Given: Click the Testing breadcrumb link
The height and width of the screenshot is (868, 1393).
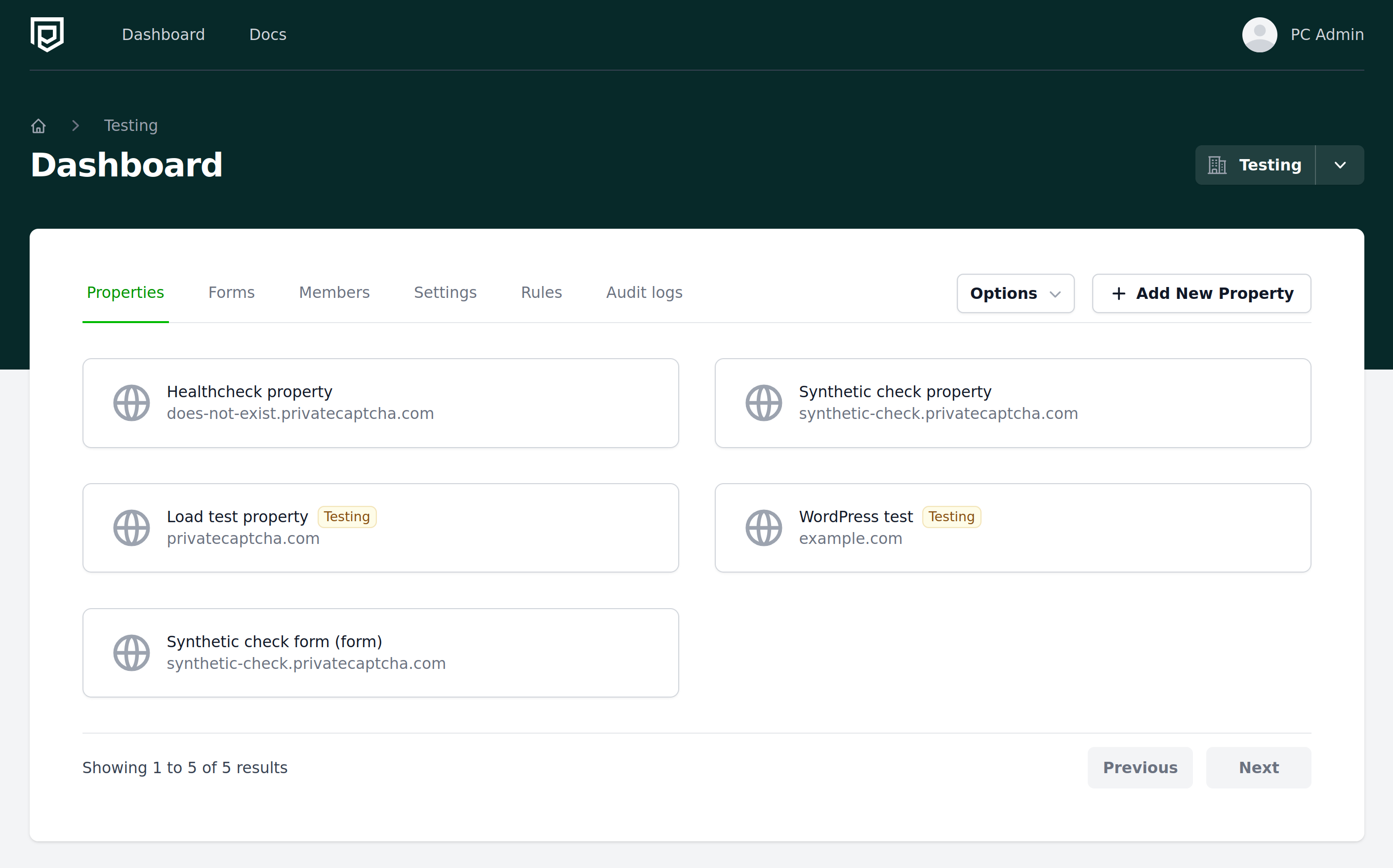Looking at the screenshot, I should (131, 125).
